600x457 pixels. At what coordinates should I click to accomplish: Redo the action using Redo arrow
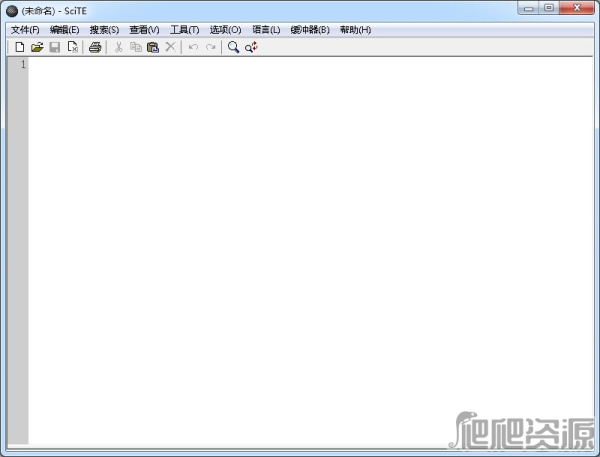point(211,47)
